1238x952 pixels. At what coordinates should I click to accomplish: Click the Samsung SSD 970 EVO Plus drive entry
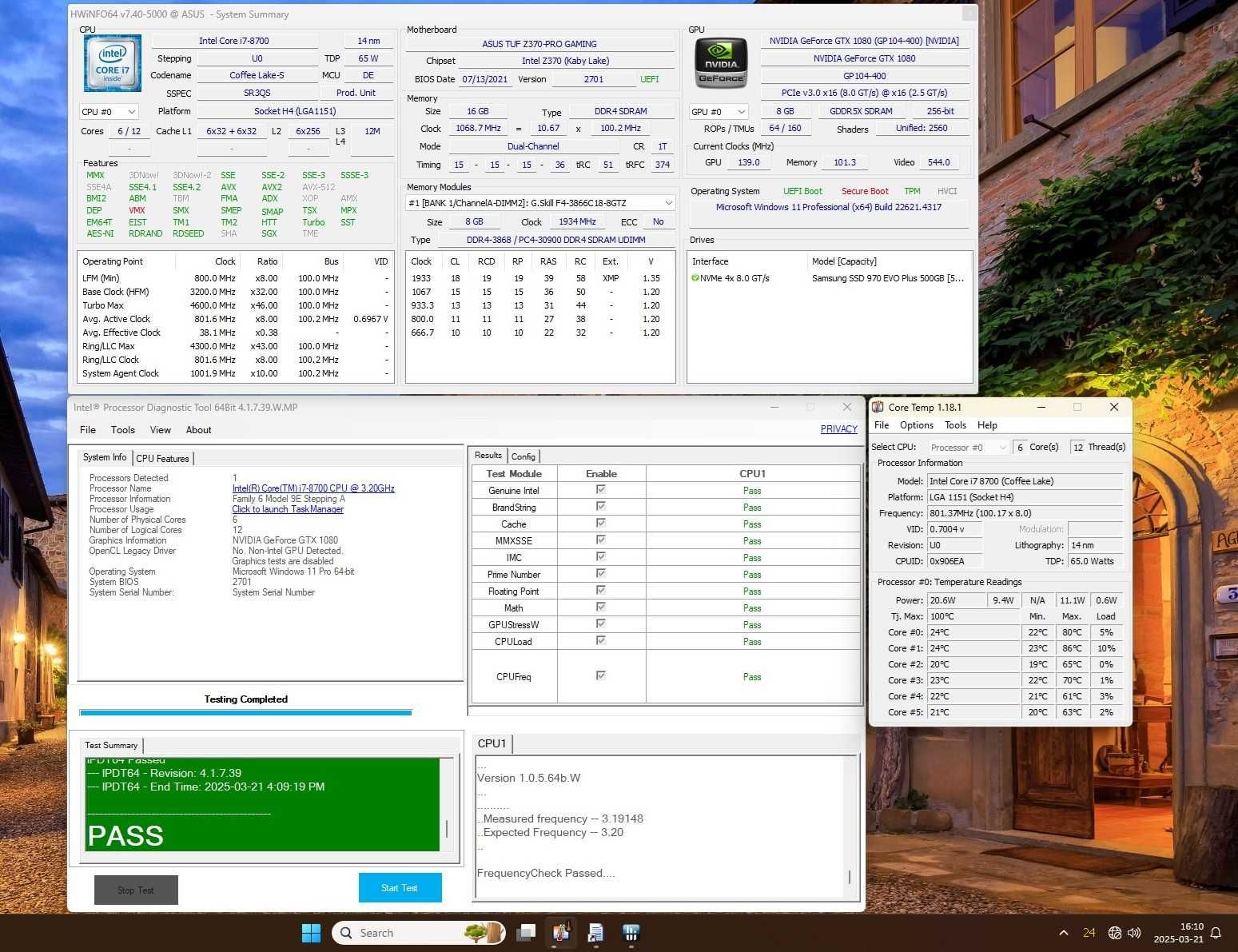[887, 278]
